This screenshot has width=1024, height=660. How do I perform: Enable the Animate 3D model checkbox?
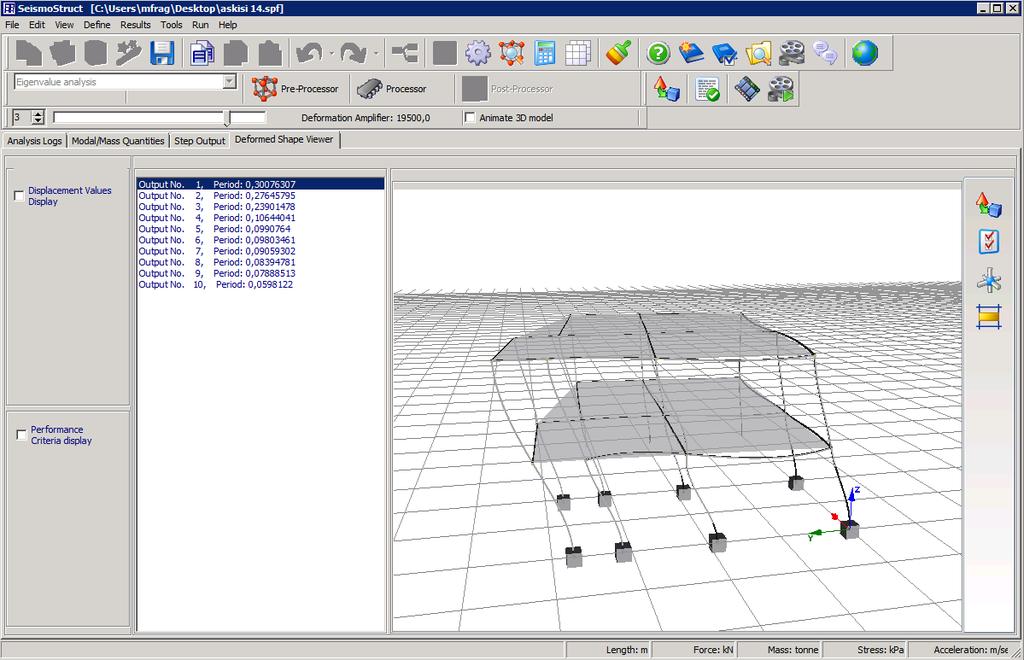coord(470,118)
